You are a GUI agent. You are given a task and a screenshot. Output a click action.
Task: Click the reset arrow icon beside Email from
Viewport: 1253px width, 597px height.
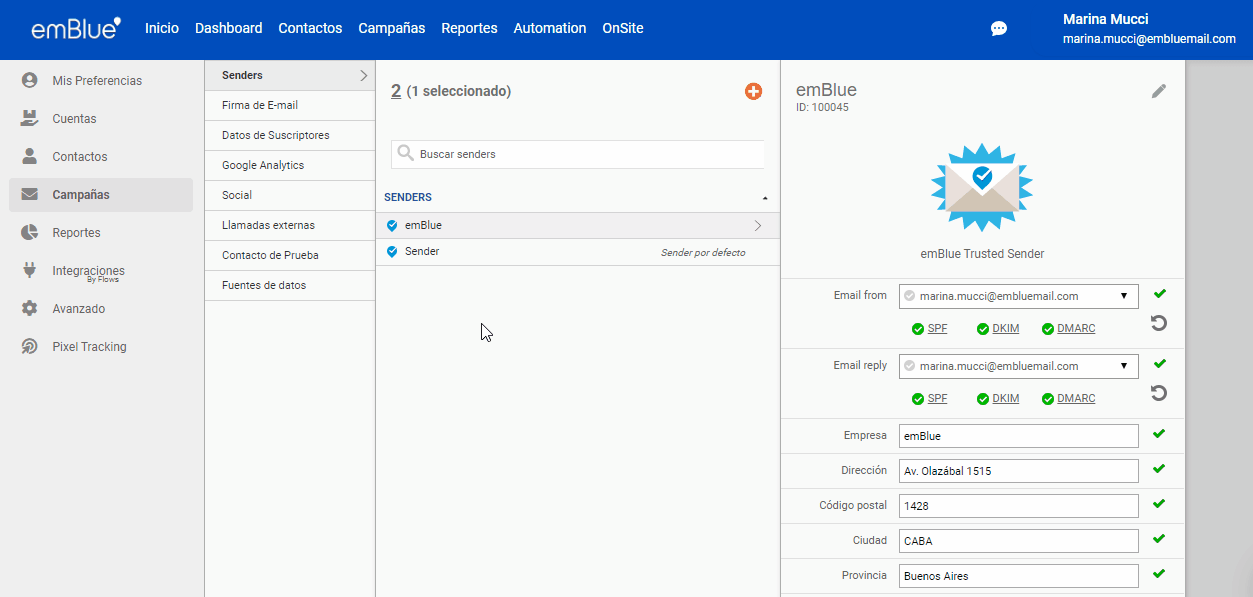coord(1159,323)
